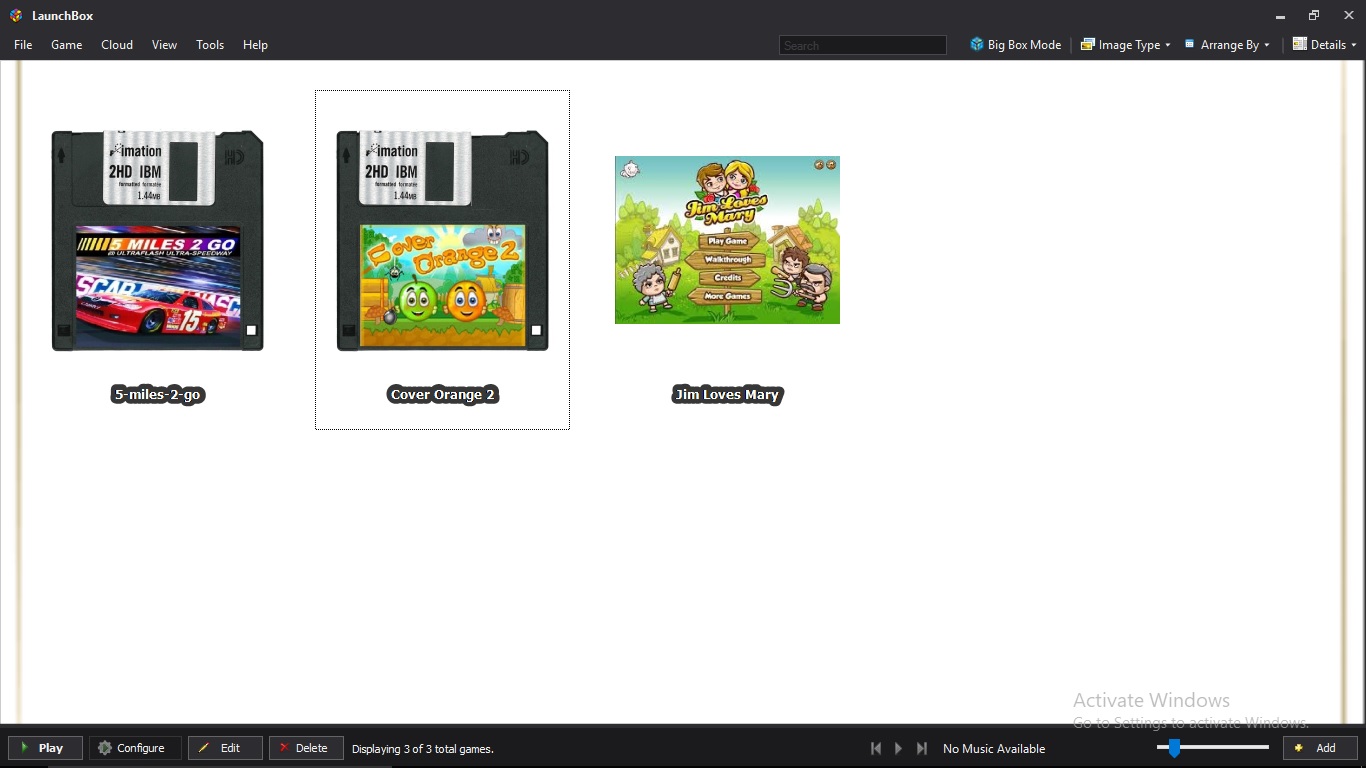Image resolution: width=1366 pixels, height=768 pixels.
Task: Restore down the LaunchBox window
Action: pos(1314,16)
